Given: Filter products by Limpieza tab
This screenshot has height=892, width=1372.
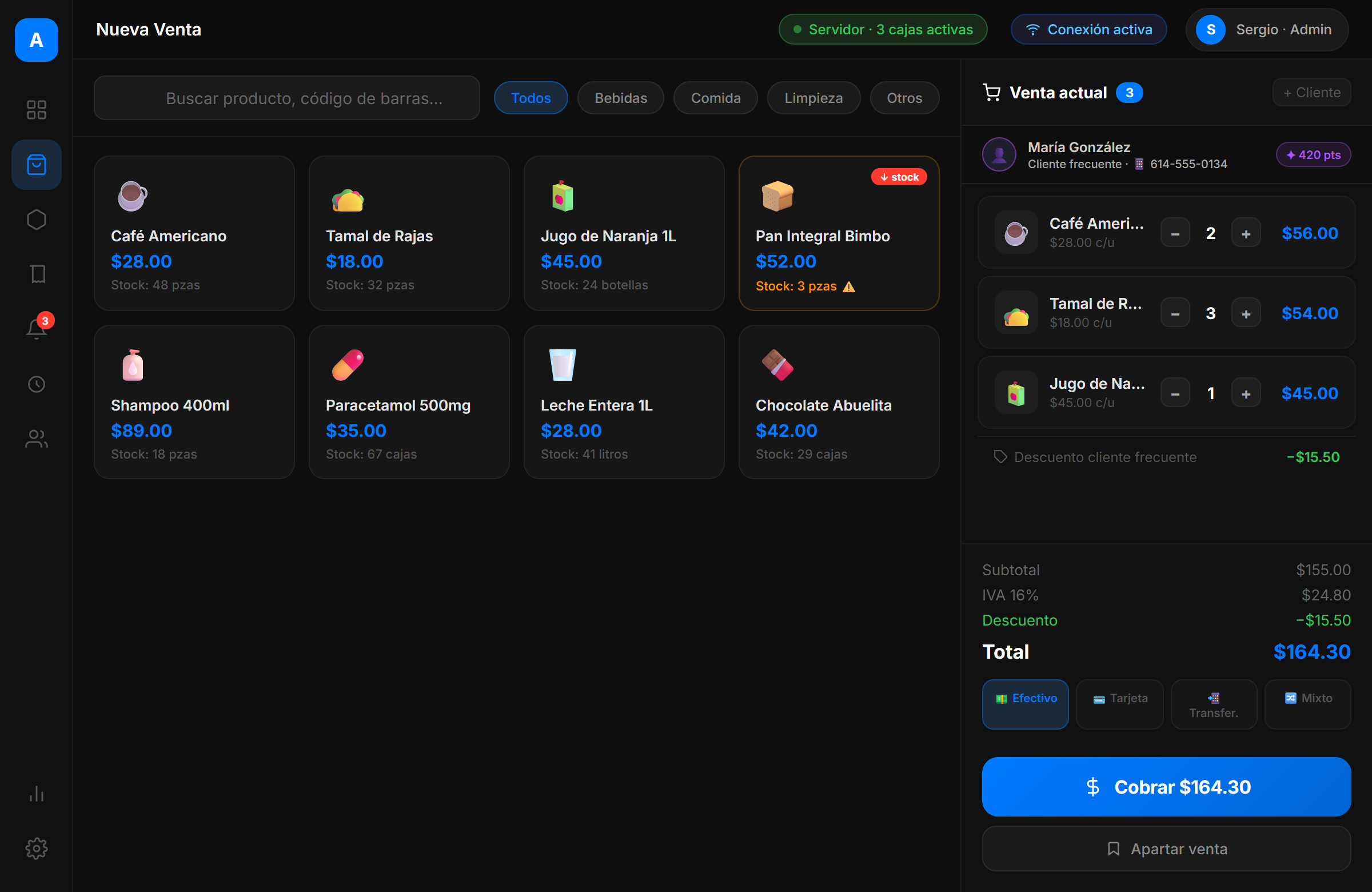Looking at the screenshot, I should [x=813, y=98].
